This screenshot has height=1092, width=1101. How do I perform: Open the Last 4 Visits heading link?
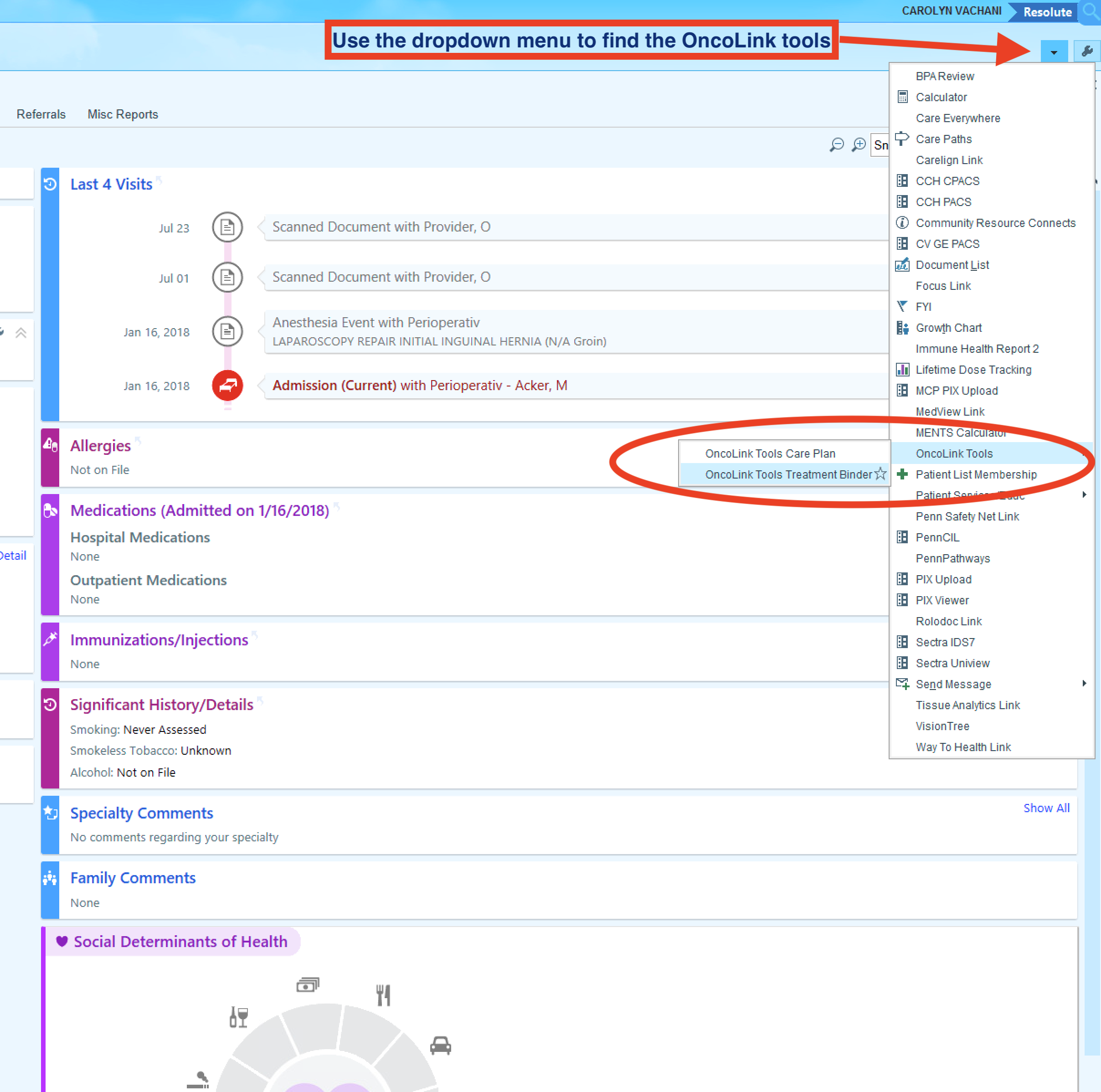click(x=111, y=185)
